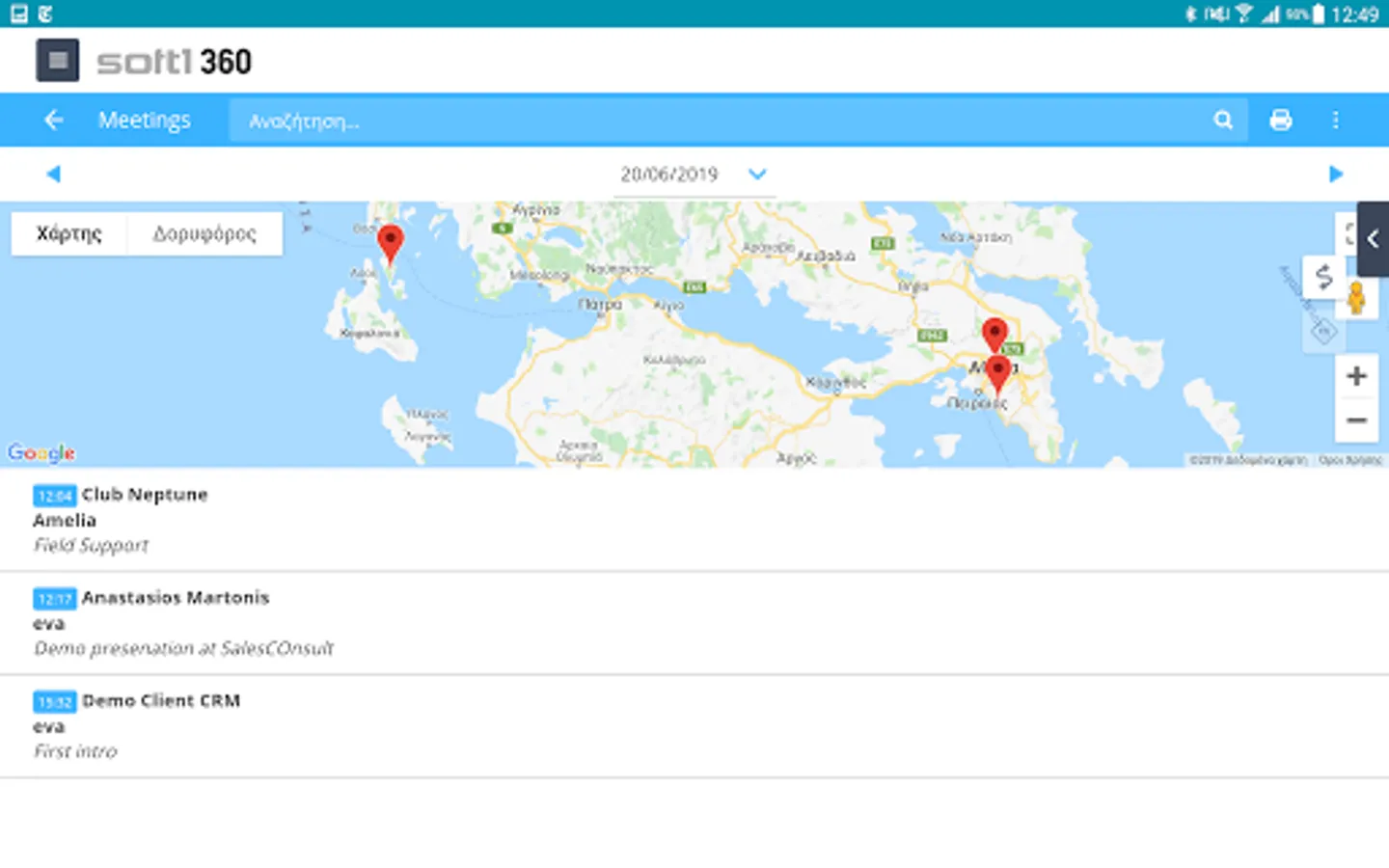Screen dimensions: 1389x868
Task: Go to the next day
Action: (1336, 174)
